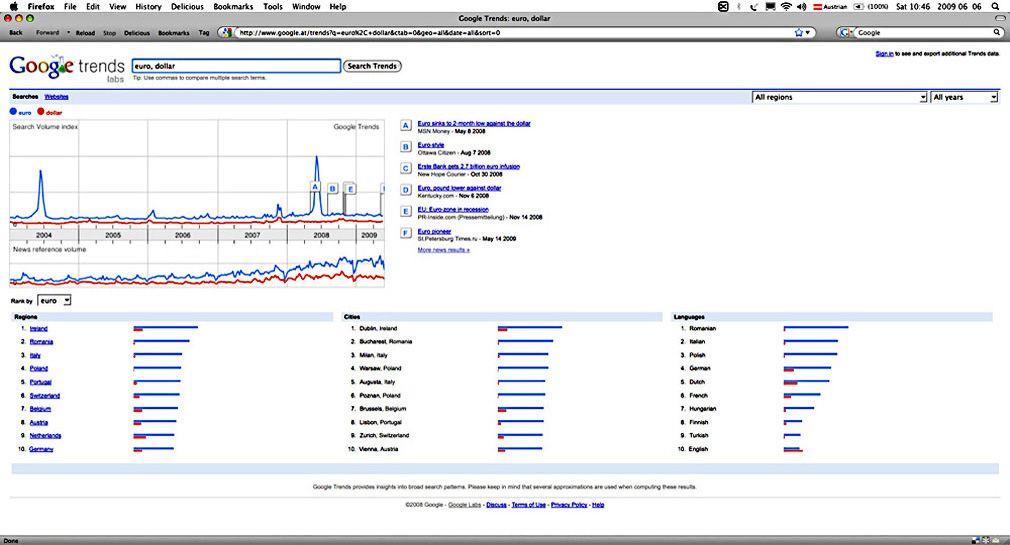
Task: Open the Privacy Policy footer link
Action: (x=569, y=505)
